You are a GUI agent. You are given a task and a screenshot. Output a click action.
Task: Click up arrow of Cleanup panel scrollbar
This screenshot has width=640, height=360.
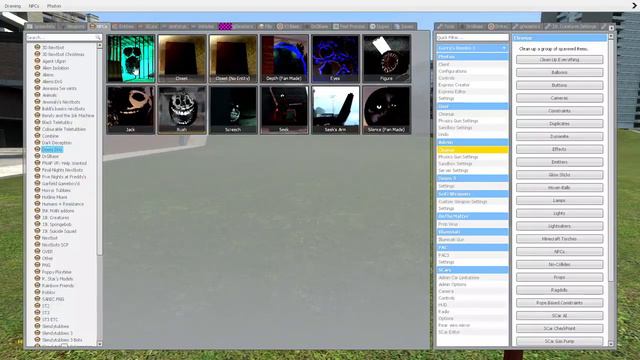coord(611,37)
